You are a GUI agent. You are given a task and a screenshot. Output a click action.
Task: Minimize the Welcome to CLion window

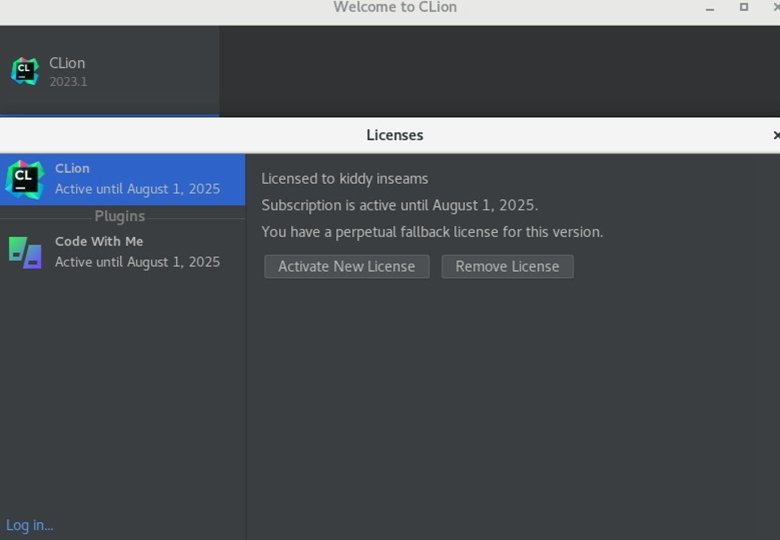(710, 7)
